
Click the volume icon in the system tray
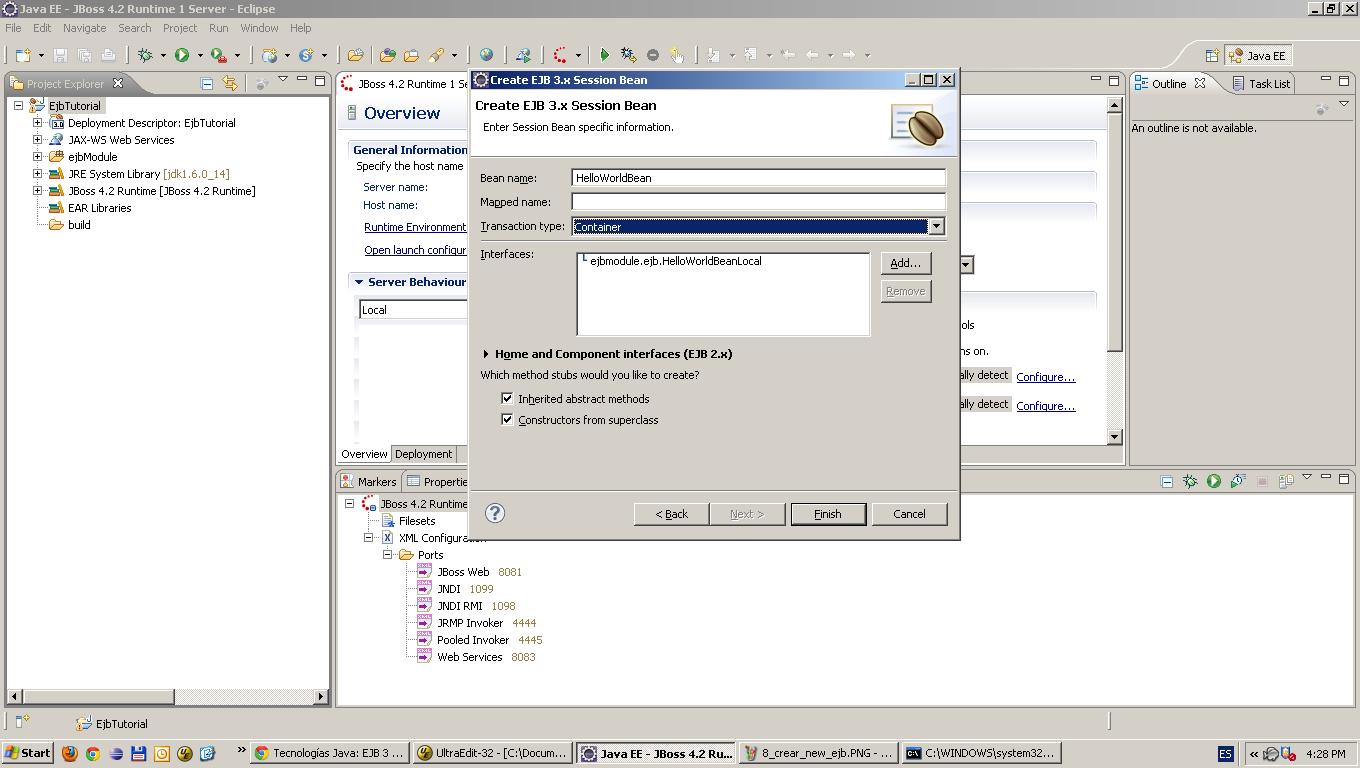coord(1272,753)
